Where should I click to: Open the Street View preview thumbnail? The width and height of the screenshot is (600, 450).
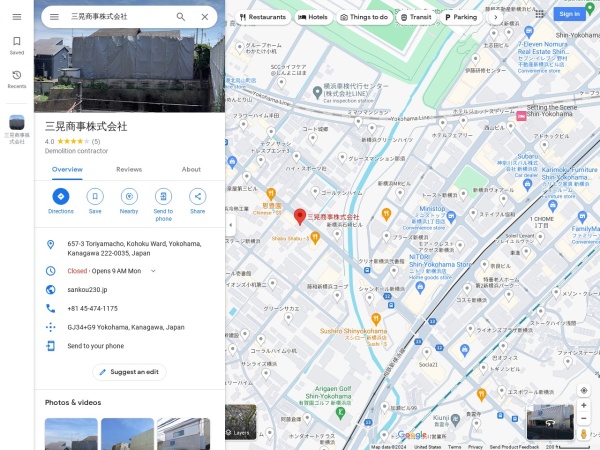(550, 422)
